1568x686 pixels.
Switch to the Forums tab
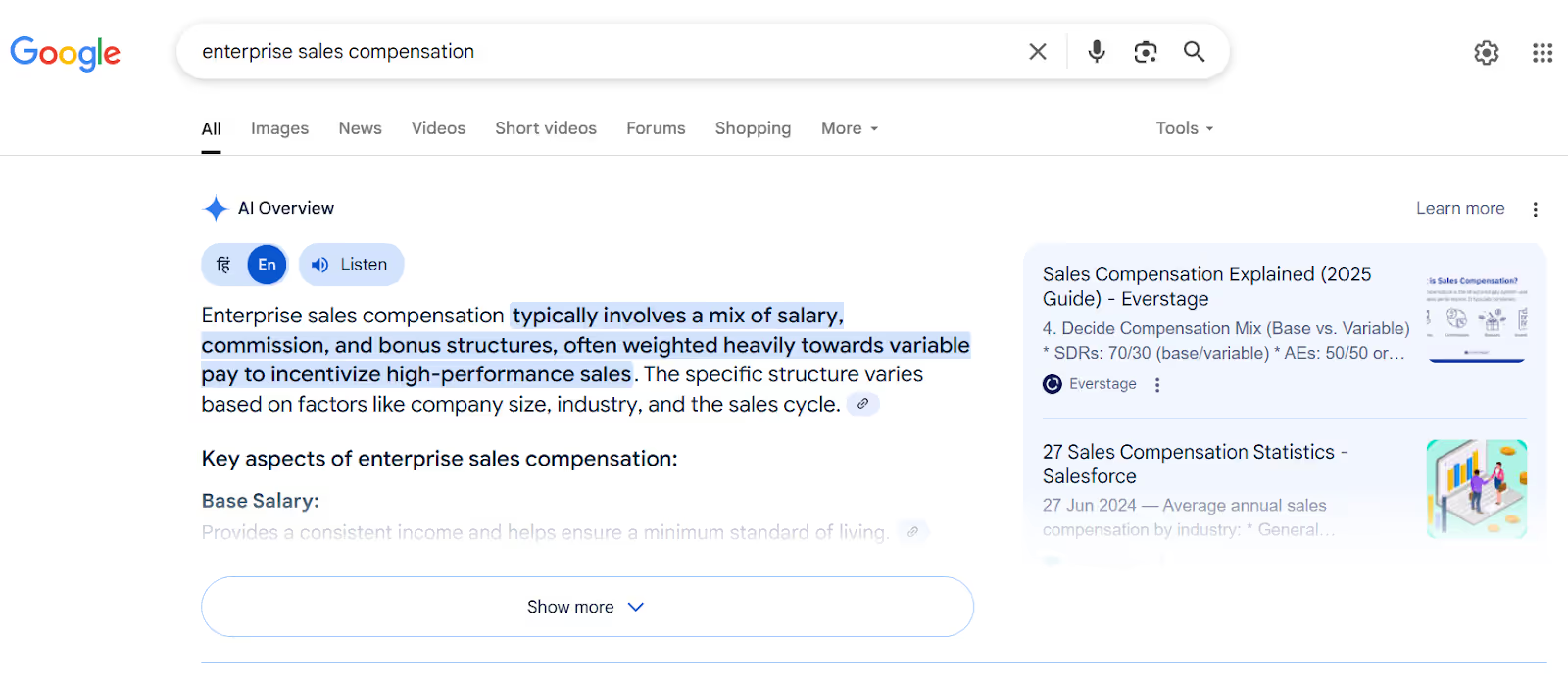pyautogui.click(x=656, y=128)
